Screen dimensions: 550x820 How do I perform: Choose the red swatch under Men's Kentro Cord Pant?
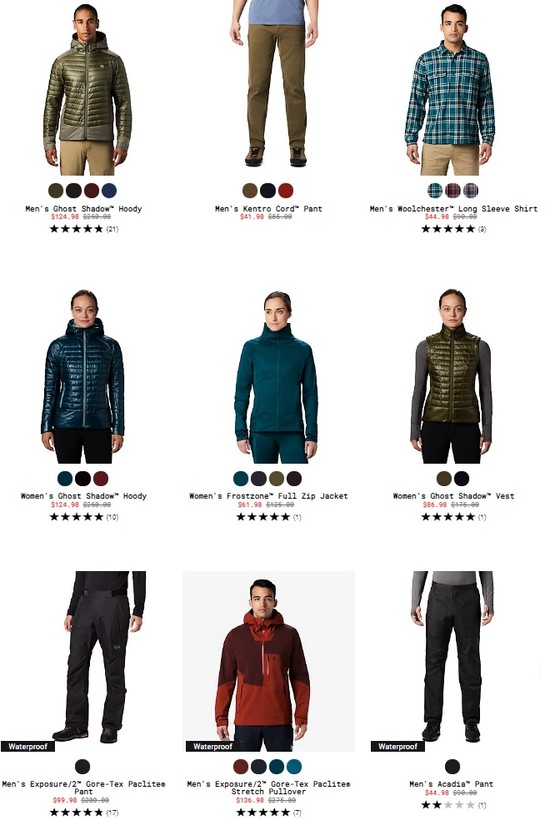[285, 190]
